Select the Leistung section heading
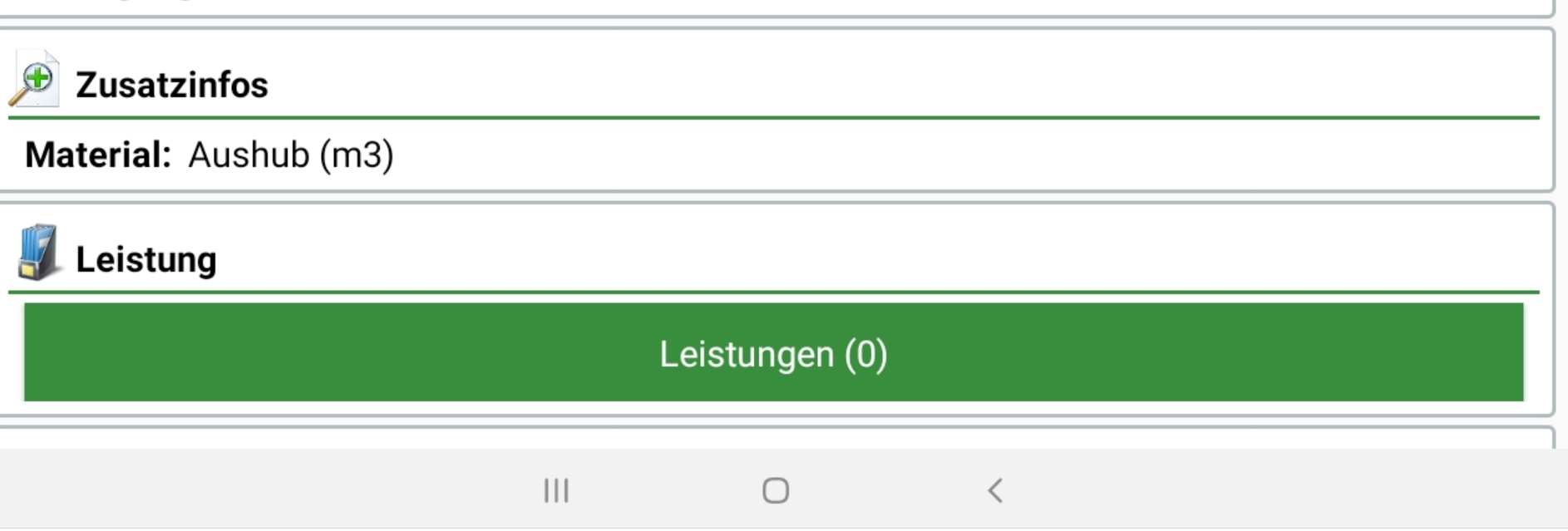 [x=146, y=259]
